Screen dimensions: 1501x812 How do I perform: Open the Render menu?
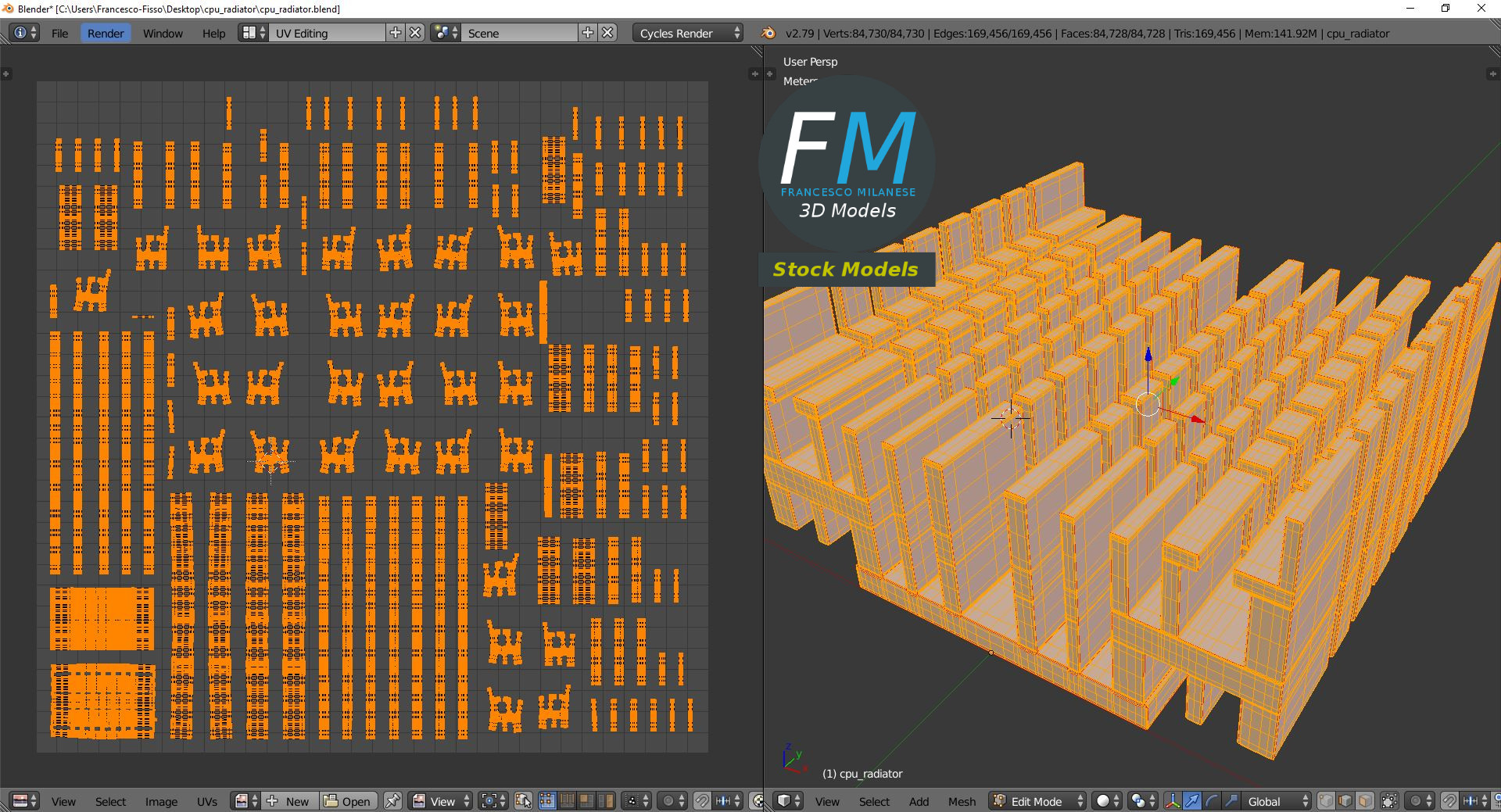click(106, 33)
